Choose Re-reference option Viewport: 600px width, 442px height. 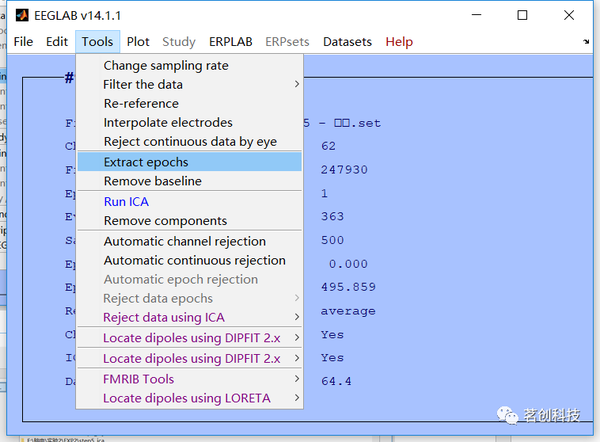[141, 104]
